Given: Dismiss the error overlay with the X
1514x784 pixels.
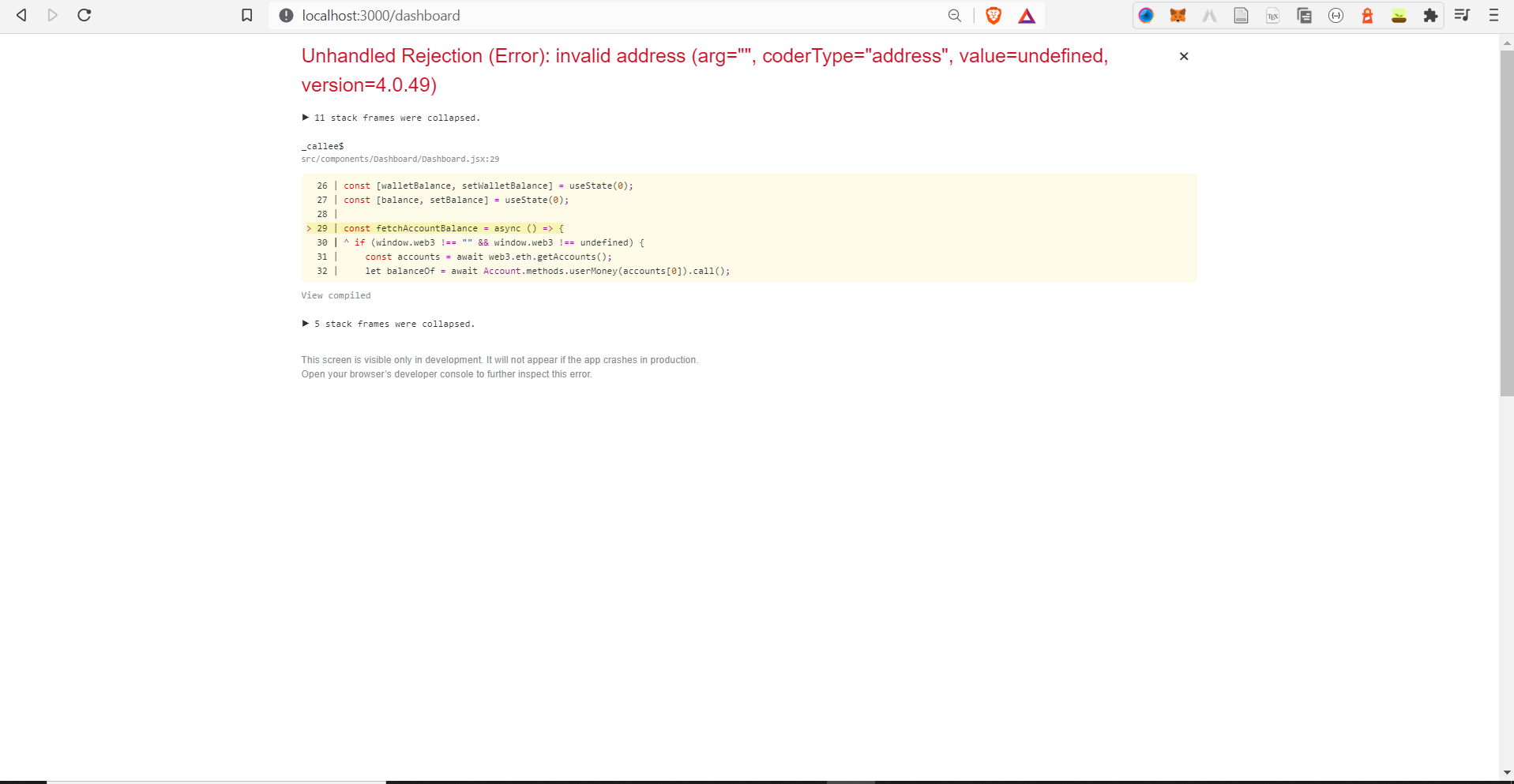Looking at the screenshot, I should coord(1184,56).
